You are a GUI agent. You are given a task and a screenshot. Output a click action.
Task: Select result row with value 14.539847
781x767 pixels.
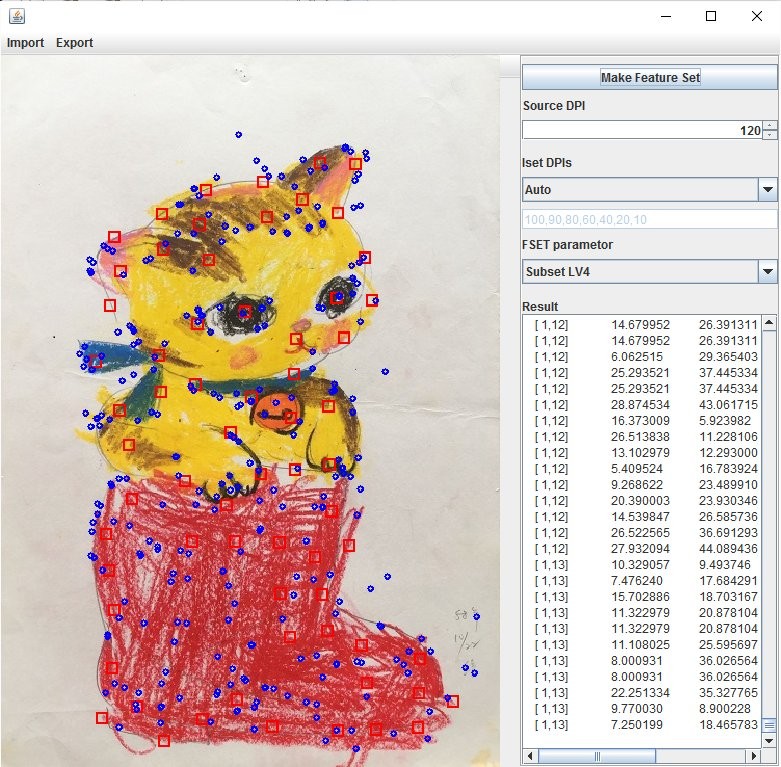tap(643, 517)
